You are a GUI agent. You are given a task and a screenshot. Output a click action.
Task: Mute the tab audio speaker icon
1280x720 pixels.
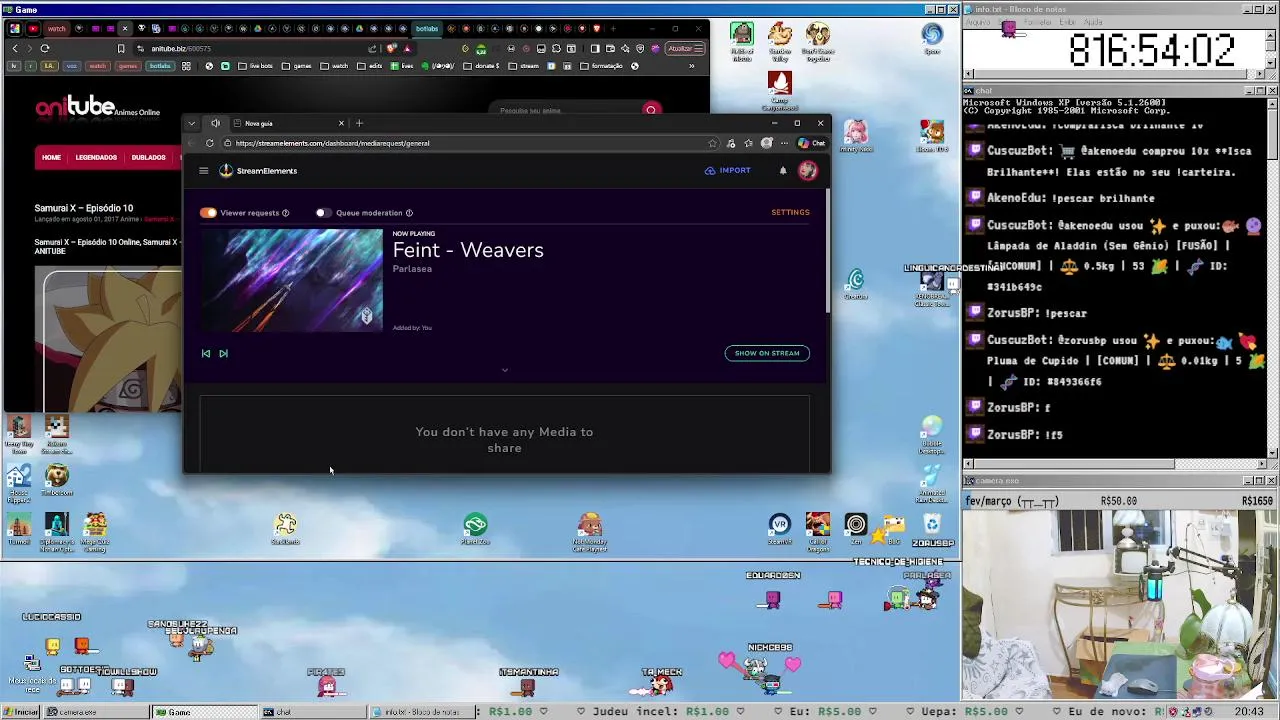(215, 123)
